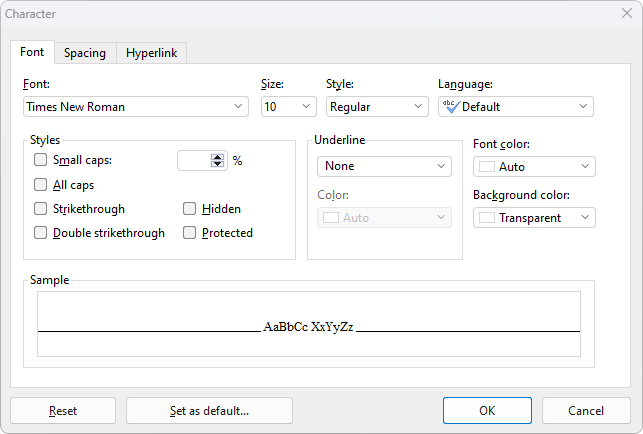
Task: Select the Font tab
Action: (32, 52)
